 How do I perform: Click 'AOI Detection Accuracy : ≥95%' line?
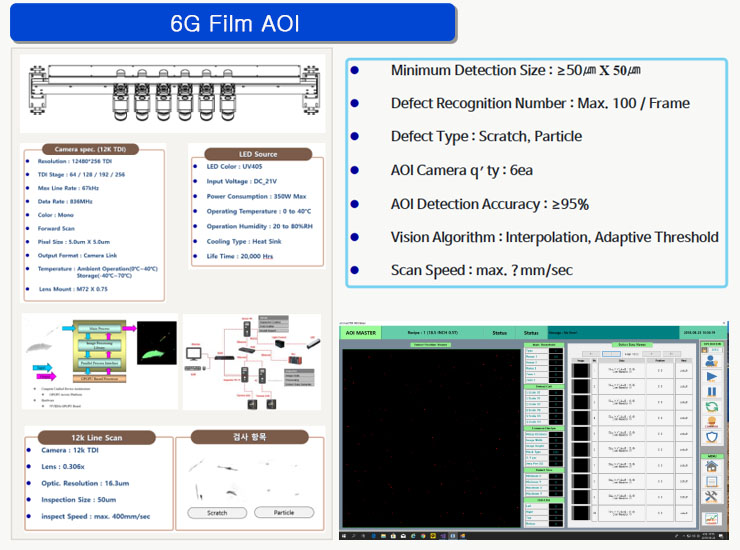[489, 204]
